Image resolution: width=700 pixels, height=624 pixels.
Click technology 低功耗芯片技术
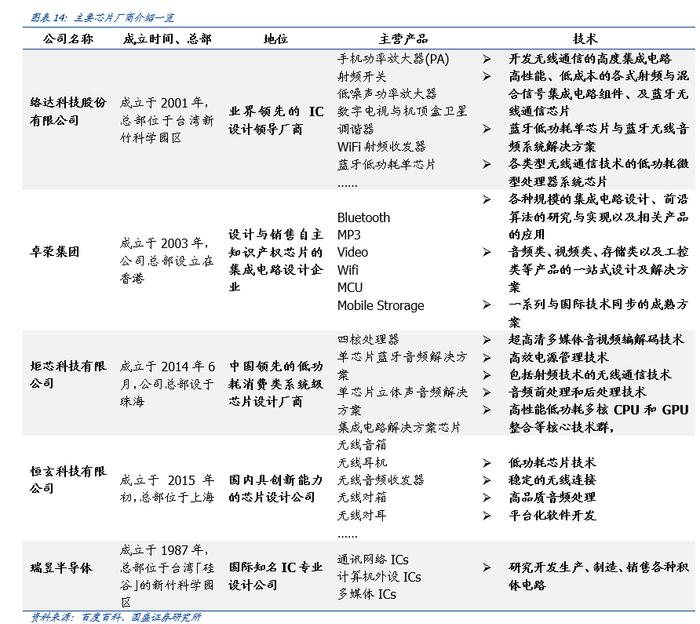coord(552,462)
